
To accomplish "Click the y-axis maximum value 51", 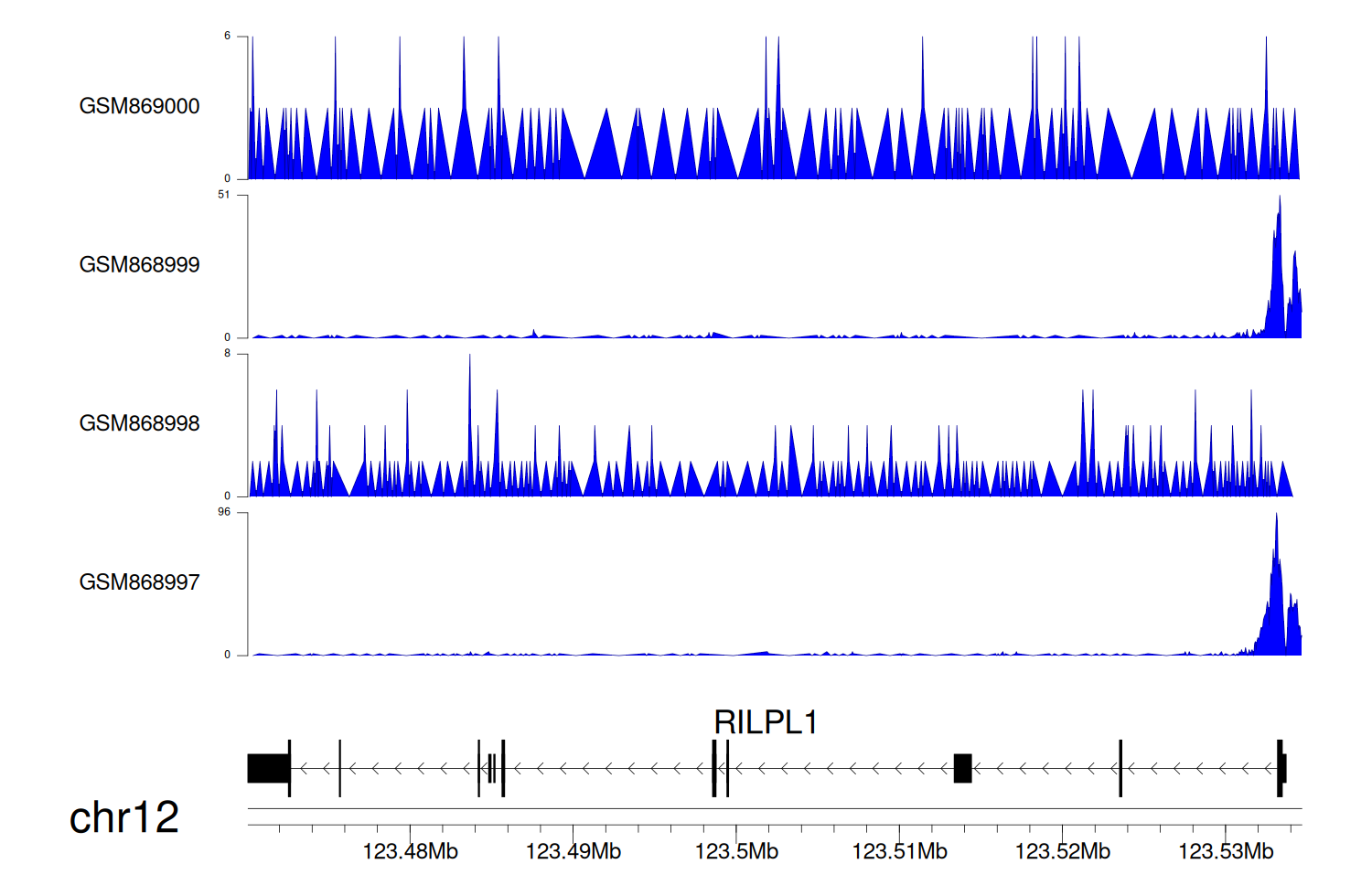I will 224,195.
